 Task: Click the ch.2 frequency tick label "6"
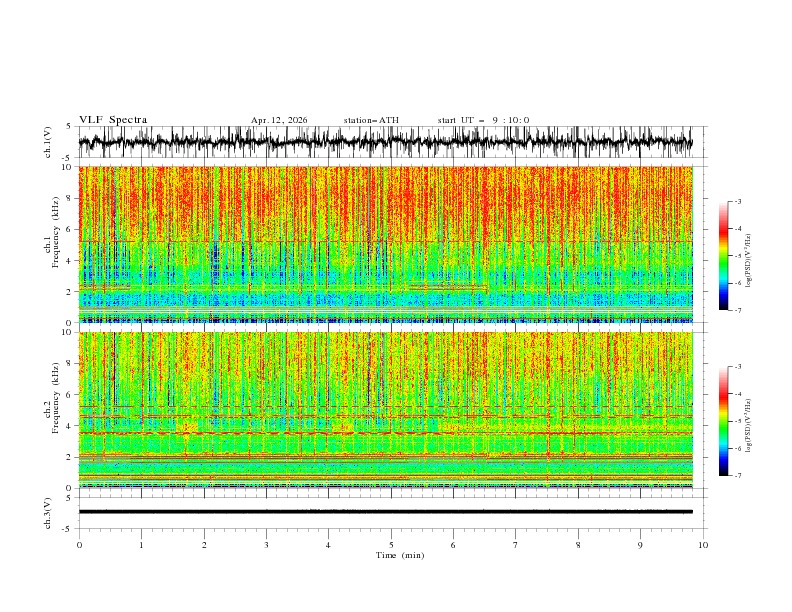(x=69, y=395)
